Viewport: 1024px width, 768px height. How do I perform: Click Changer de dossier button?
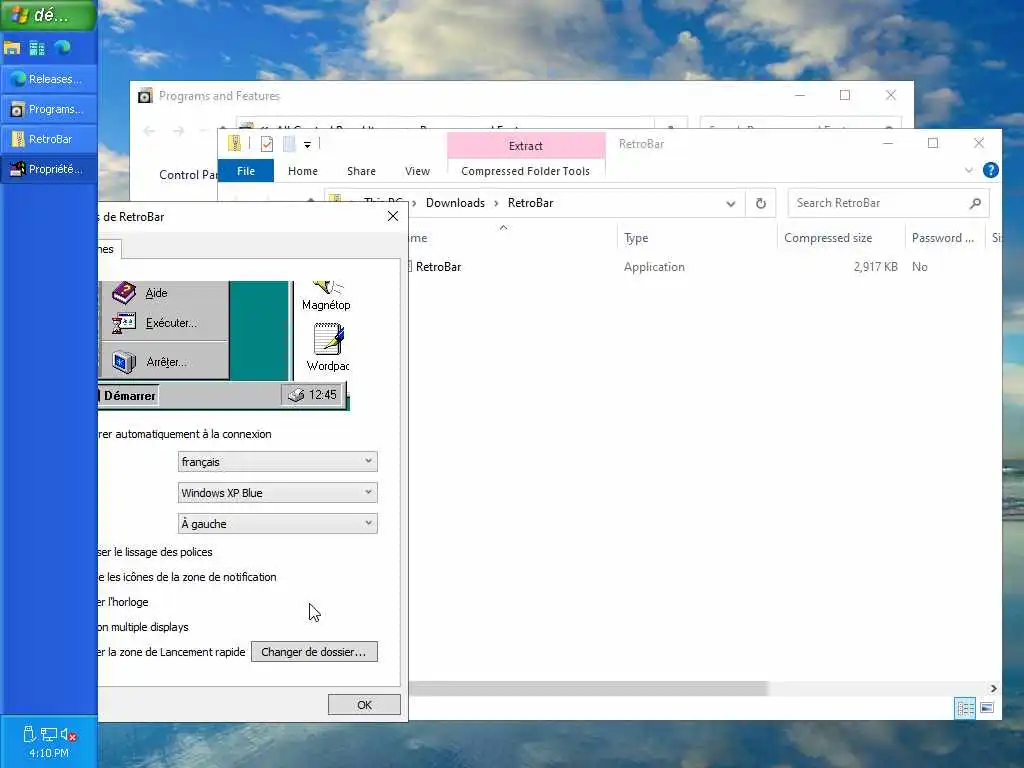pyautogui.click(x=314, y=652)
